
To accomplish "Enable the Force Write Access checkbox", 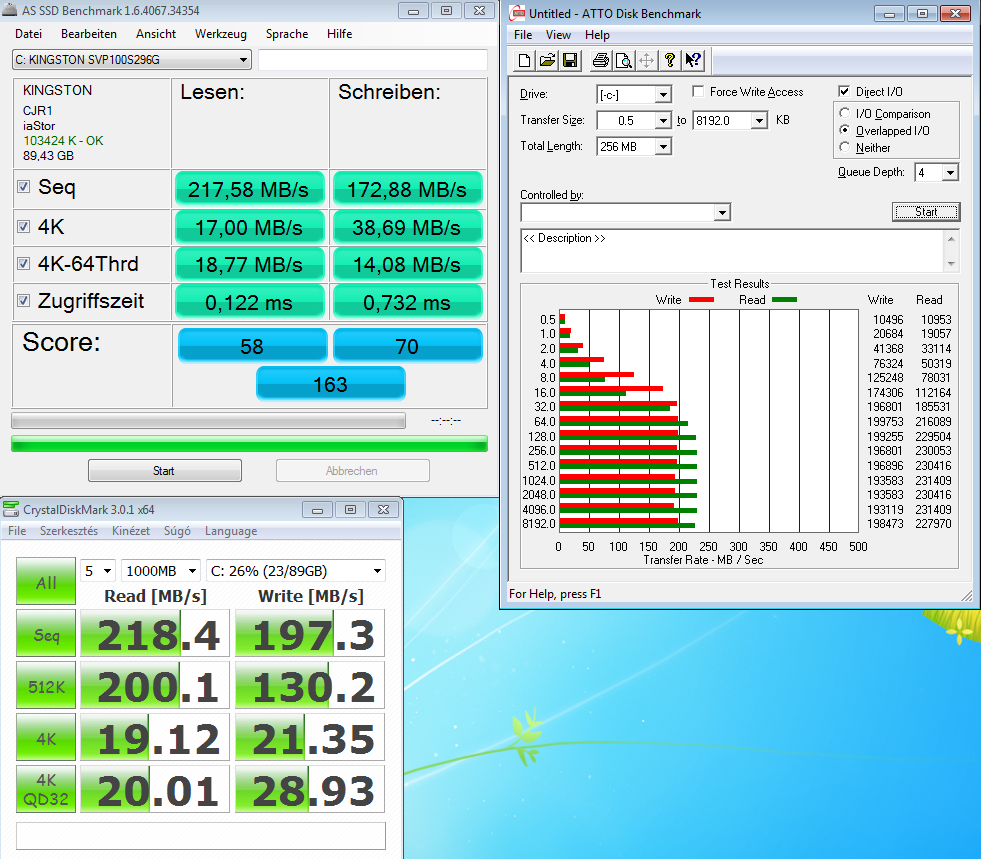I will tap(698, 92).
